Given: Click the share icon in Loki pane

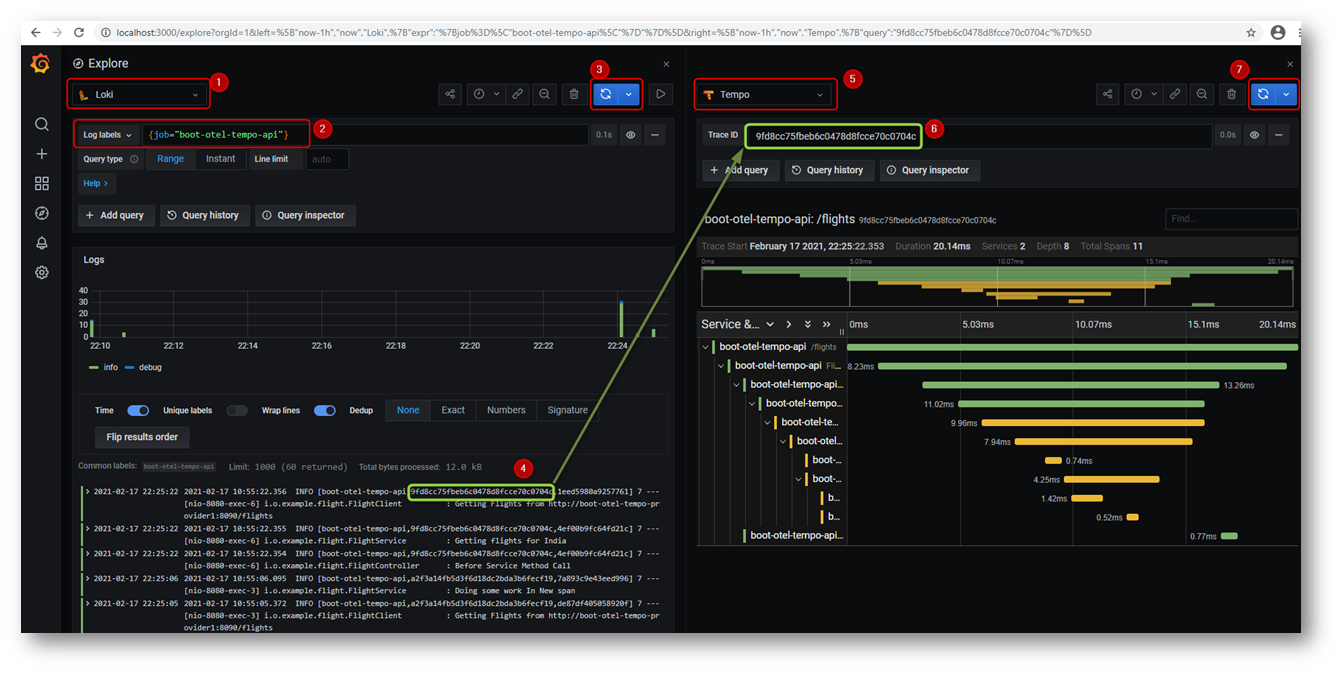Looking at the screenshot, I should pos(451,94).
